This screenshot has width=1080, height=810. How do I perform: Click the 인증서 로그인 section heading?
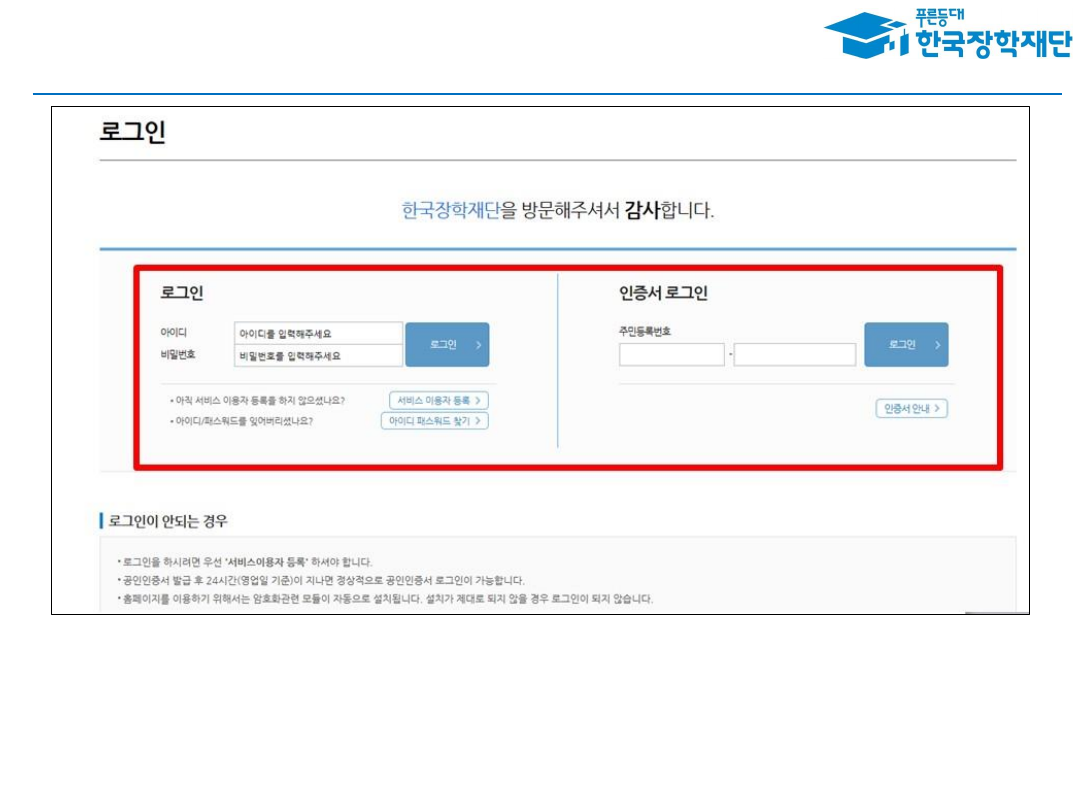(663, 293)
